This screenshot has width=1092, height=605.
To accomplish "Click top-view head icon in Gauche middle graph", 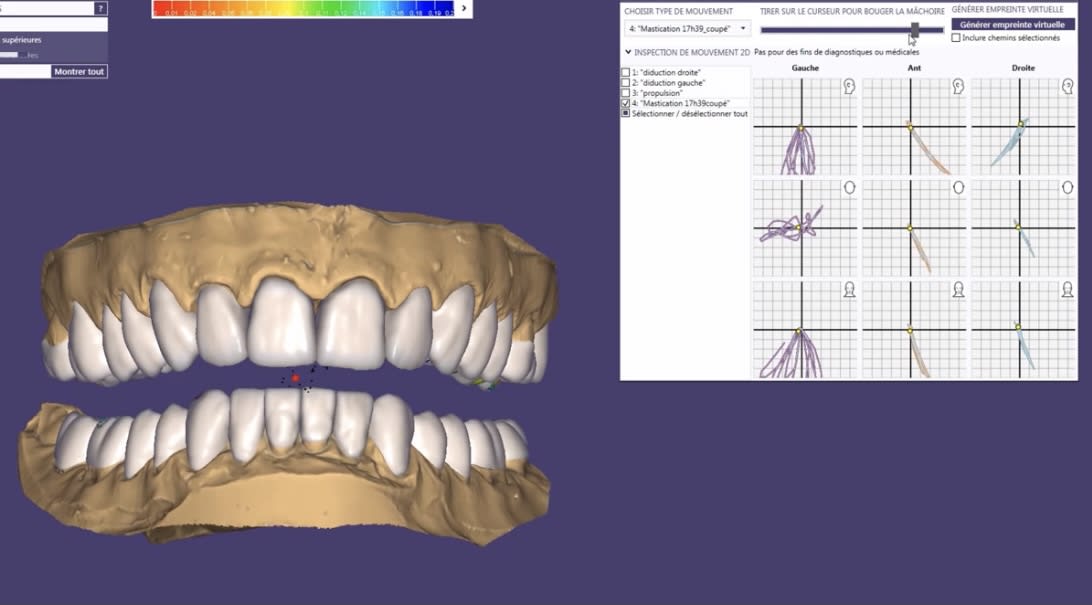I will (x=848, y=187).
